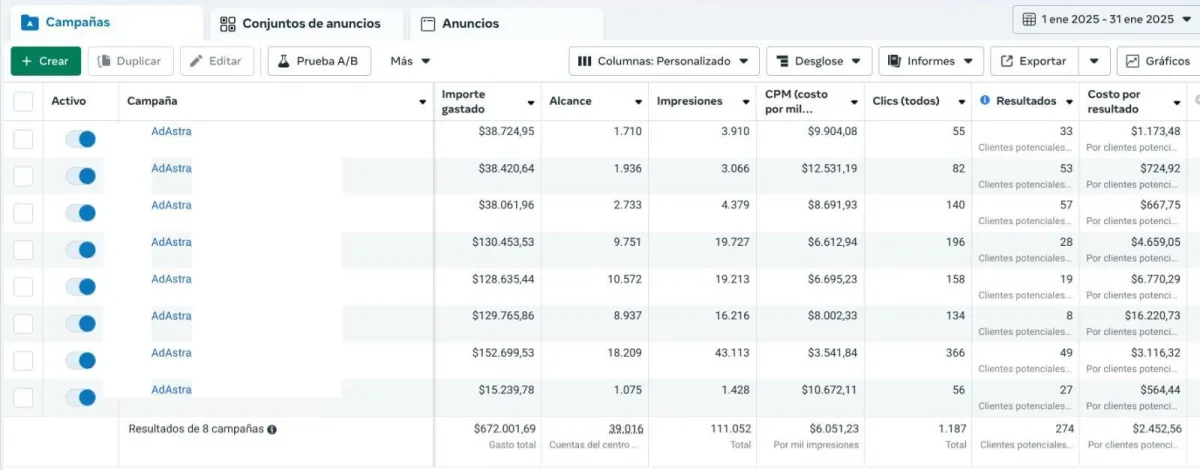Open Impresiones column sort arrow
The width and height of the screenshot is (1200, 470).
746,102
